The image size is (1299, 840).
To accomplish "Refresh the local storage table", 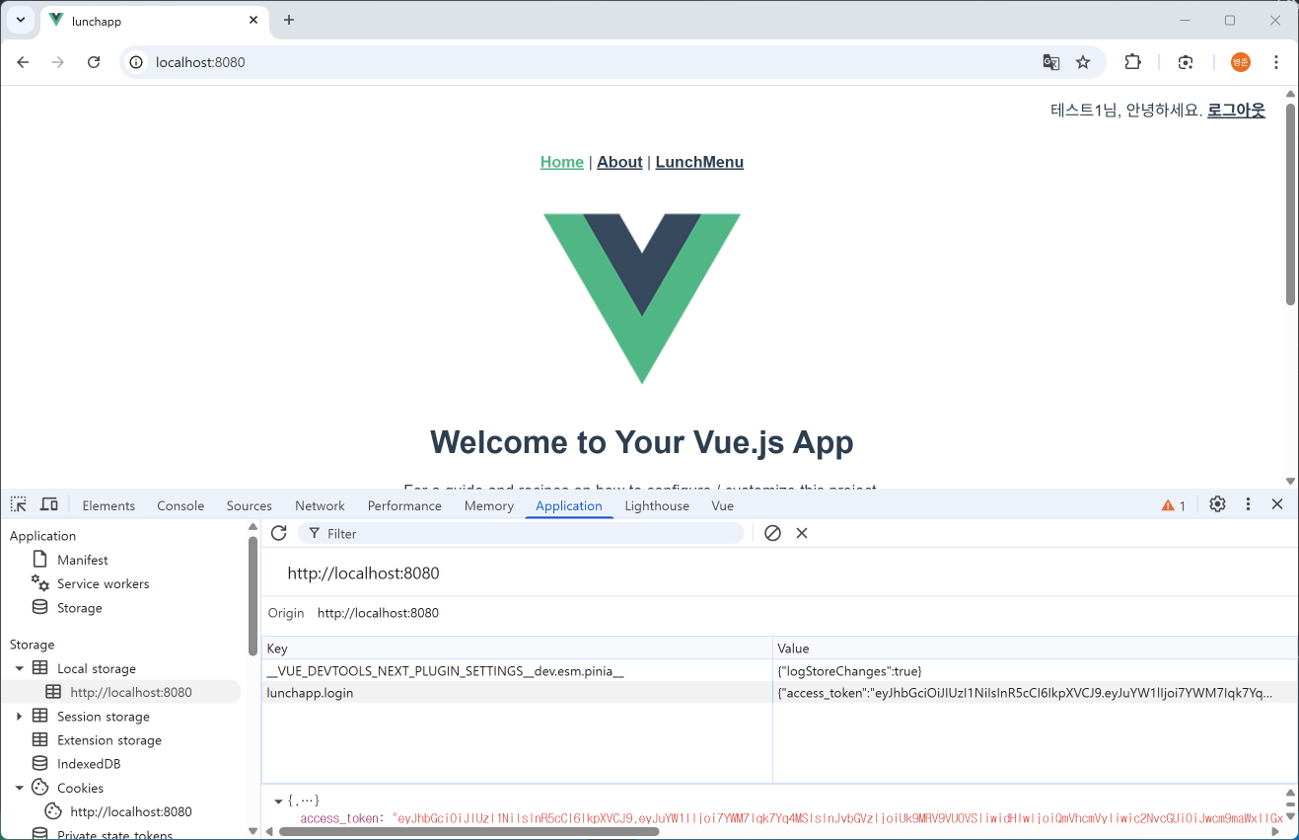I will click(x=279, y=533).
